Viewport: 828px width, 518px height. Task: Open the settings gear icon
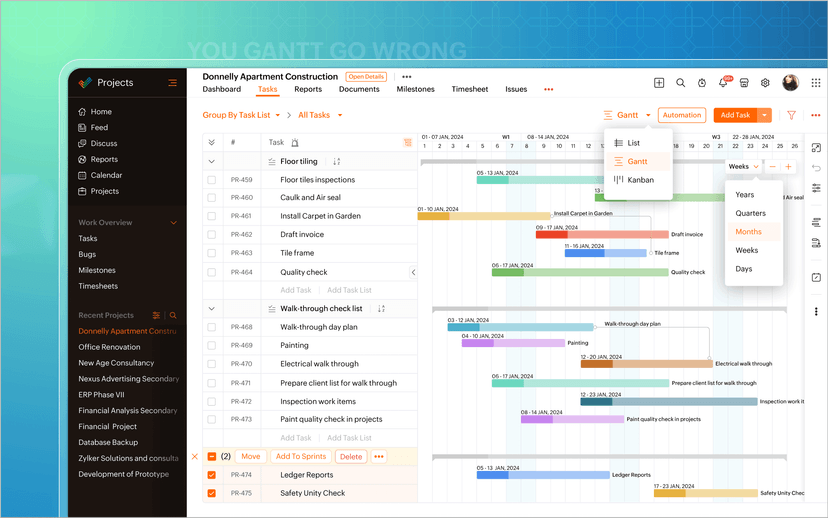click(765, 83)
